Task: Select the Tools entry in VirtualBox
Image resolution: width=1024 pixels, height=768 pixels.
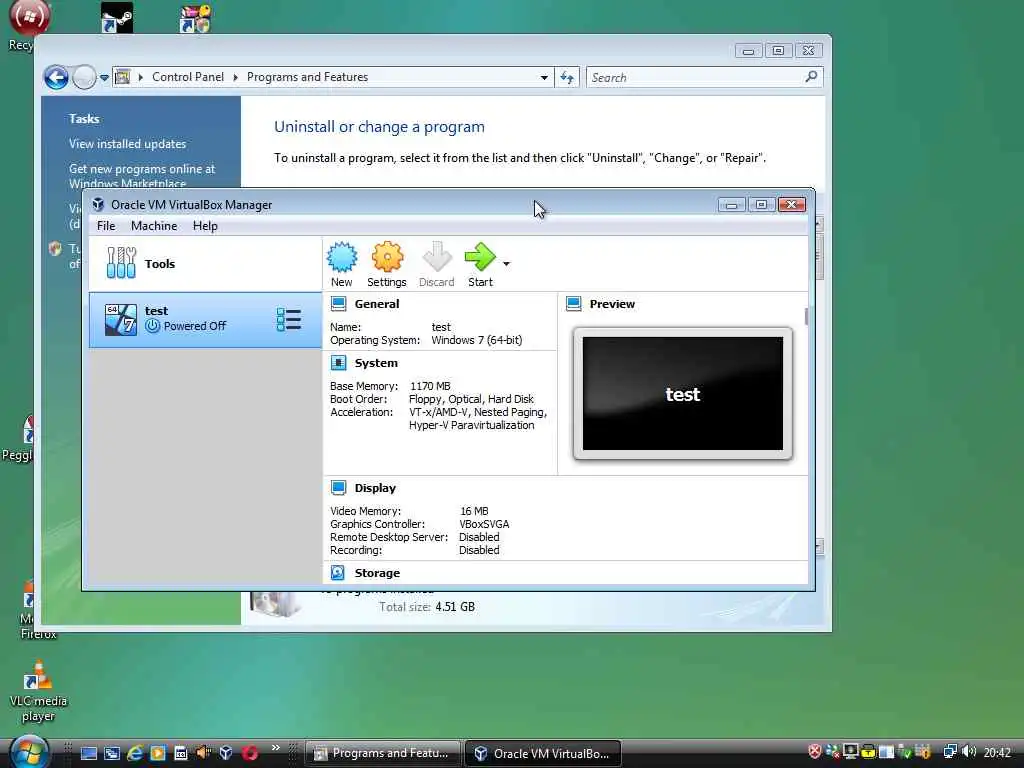Action: pos(205,264)
